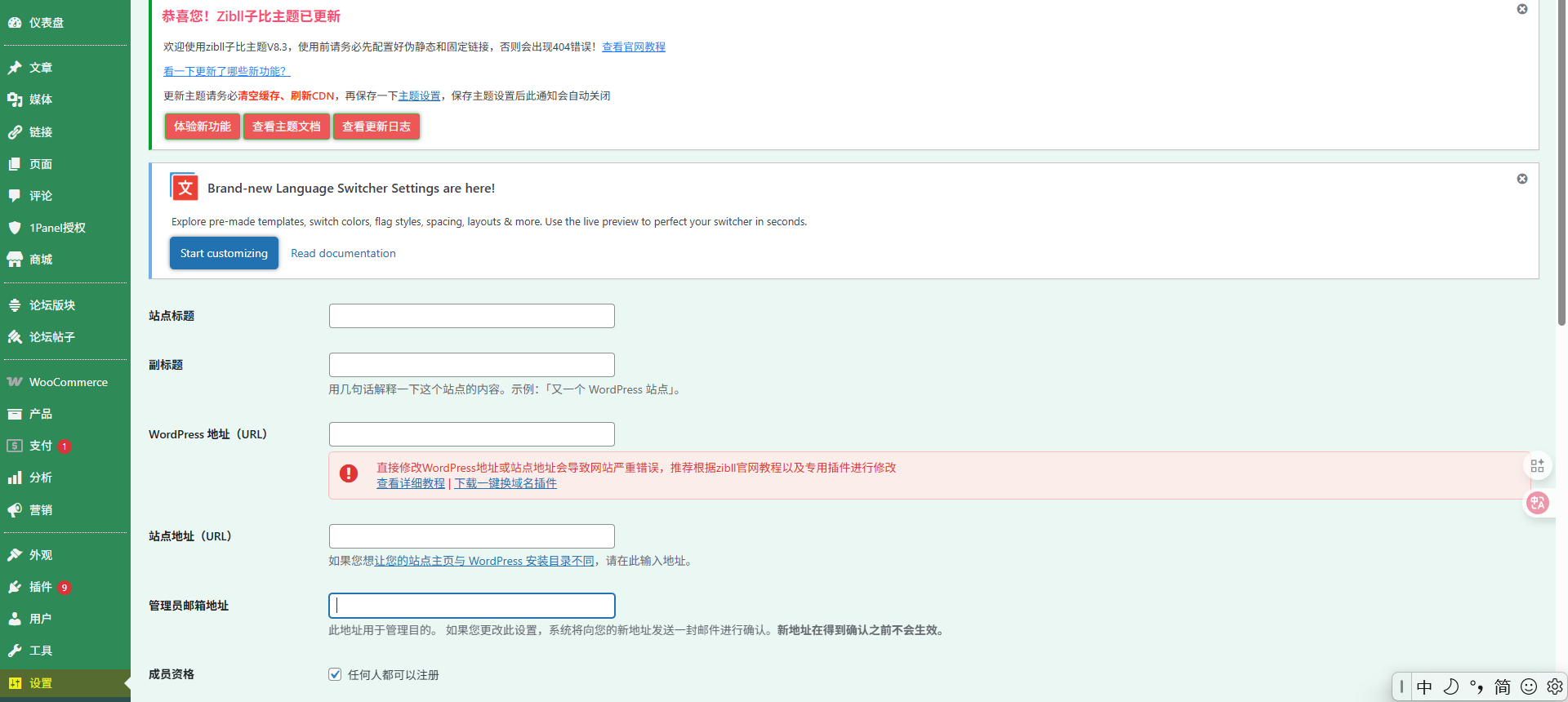
Task: Open the 文章 menu item
Action: pyautogui.click(x=65, y=68)
